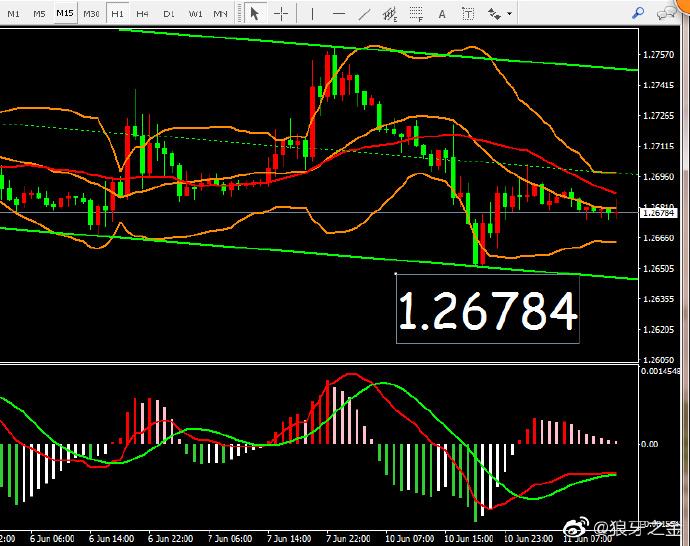Switch chart to D1 timeframe

pos(169,14)
